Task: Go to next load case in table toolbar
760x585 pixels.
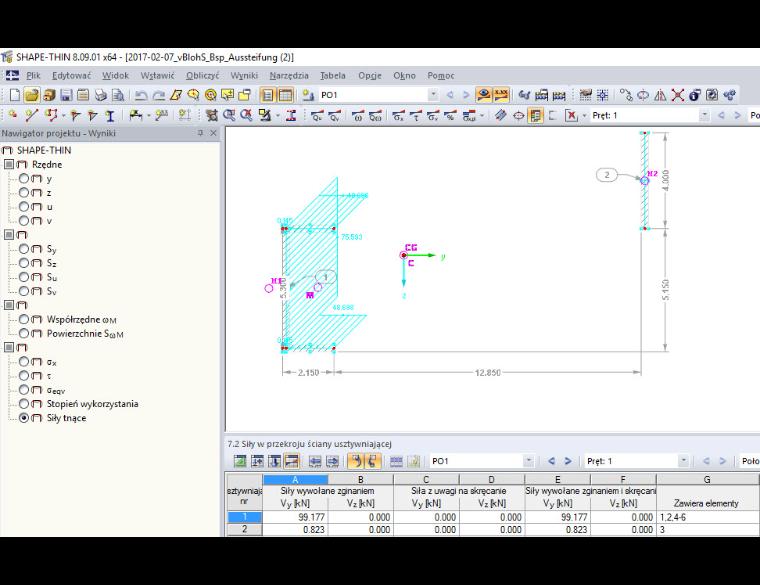Action: [568, 461]
